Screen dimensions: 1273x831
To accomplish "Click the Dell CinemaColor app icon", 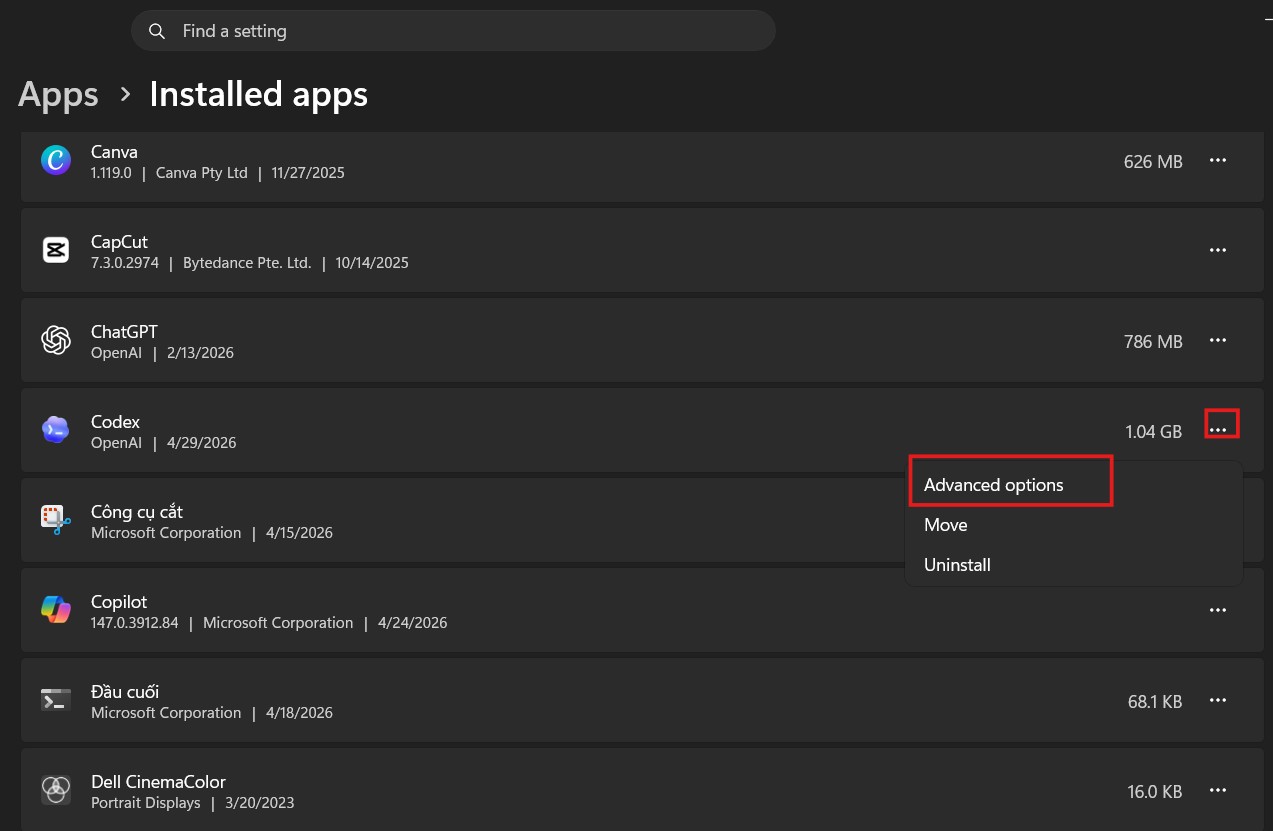I will click(56, 790).
